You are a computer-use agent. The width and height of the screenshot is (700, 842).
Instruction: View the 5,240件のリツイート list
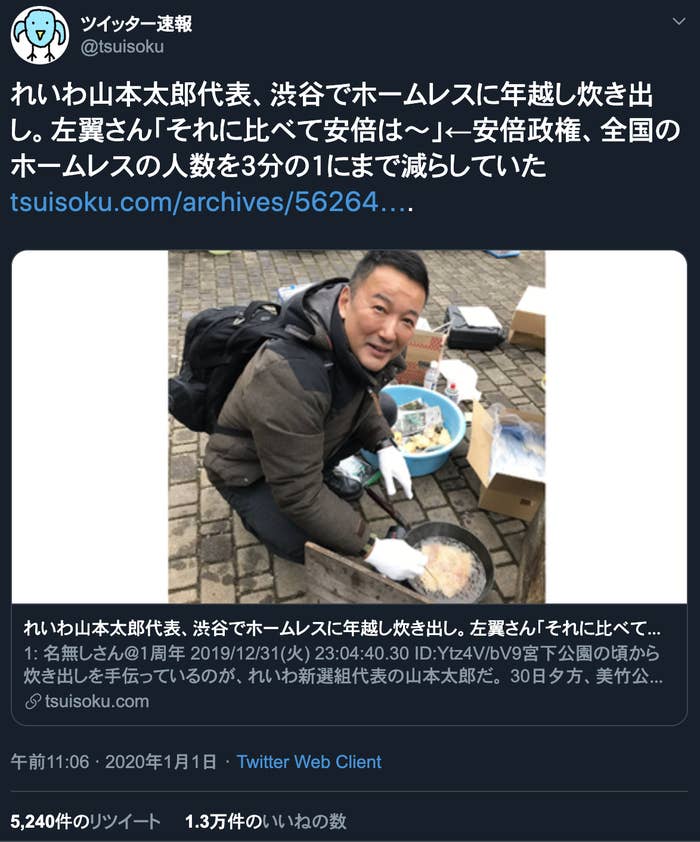click(x=85, y=821)
